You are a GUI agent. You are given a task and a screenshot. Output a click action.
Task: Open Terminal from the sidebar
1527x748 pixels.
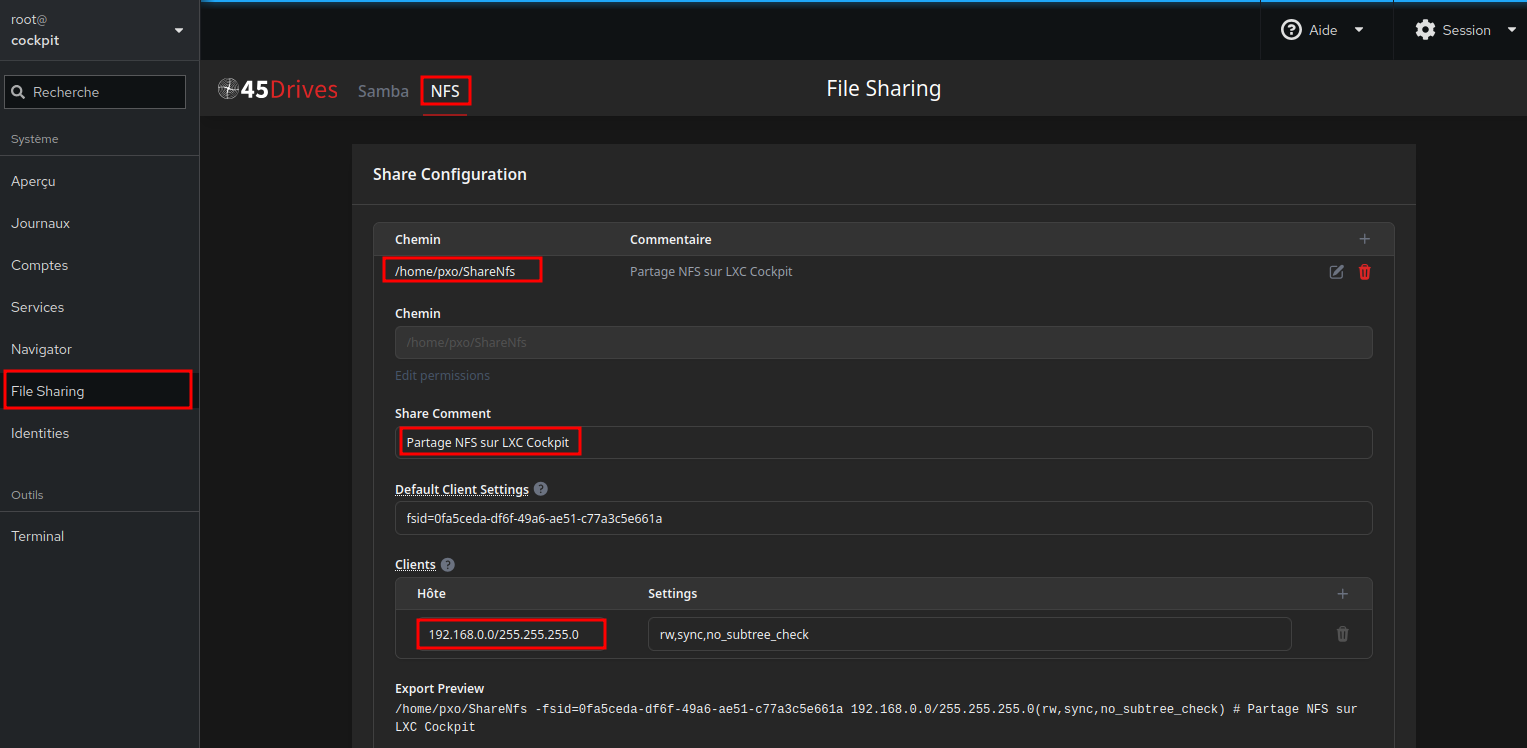[38, 536]
